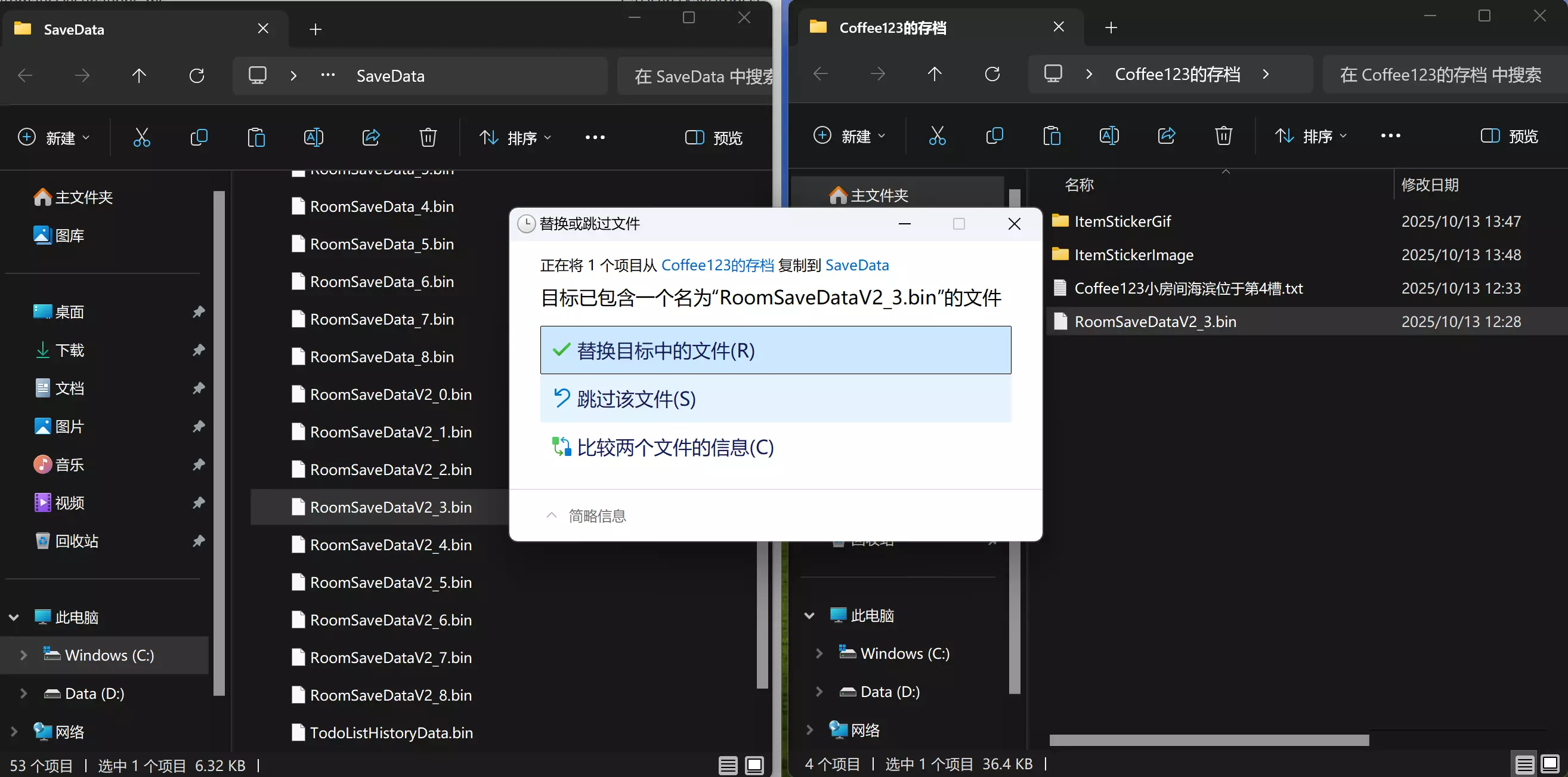The image size is (1568, 777).
Task: Click 比较两个文件的信息(C)
Action: coord(675,448)
